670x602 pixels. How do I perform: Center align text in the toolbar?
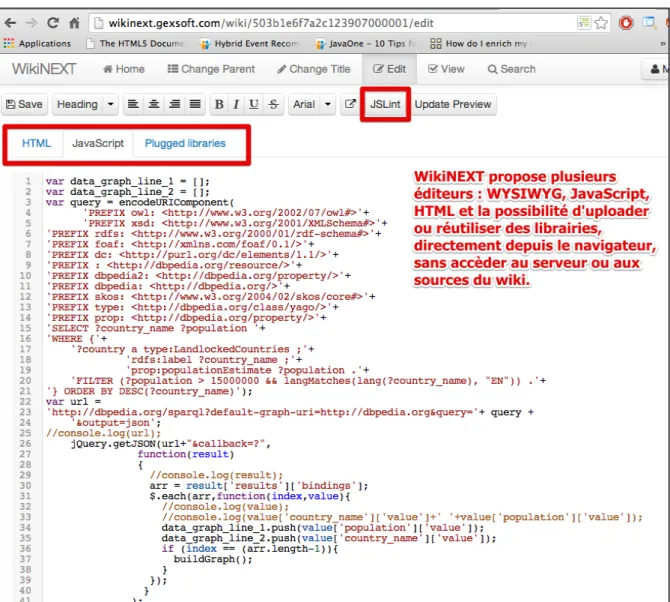[x=154, y=104]
